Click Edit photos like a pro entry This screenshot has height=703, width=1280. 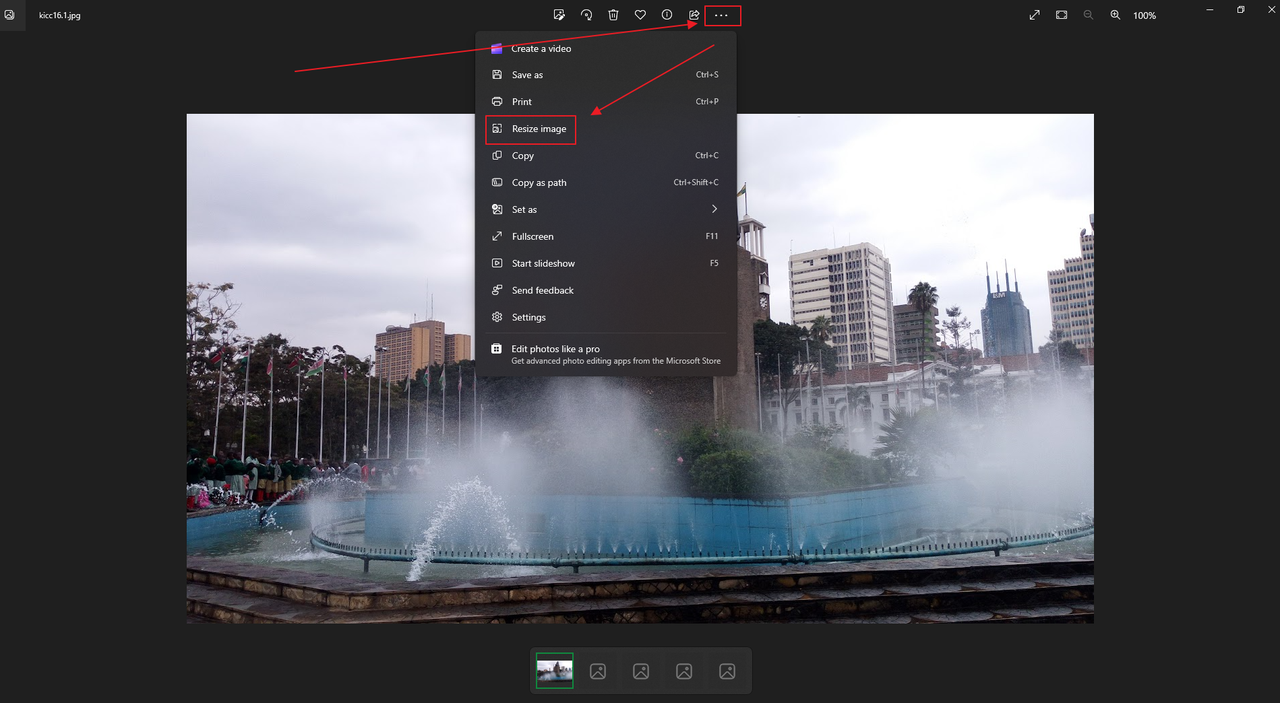tap(606, 354)
